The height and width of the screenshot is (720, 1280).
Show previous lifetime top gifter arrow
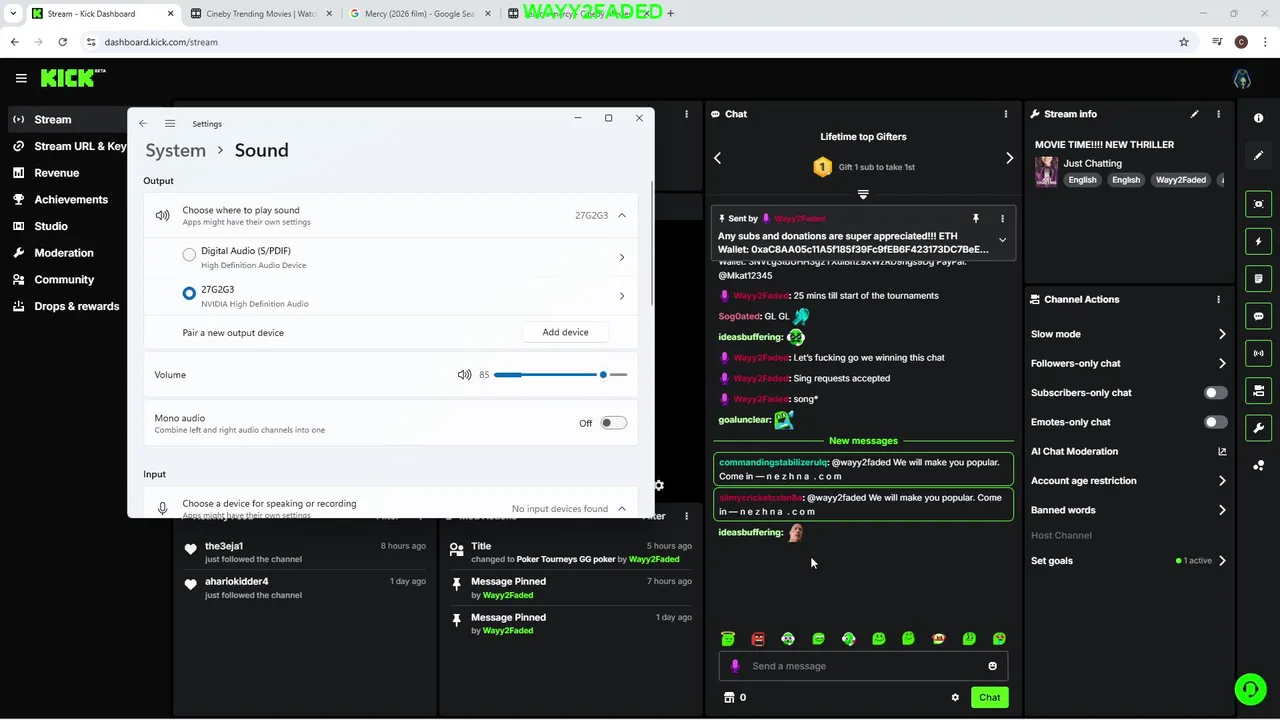click(717, 158)
